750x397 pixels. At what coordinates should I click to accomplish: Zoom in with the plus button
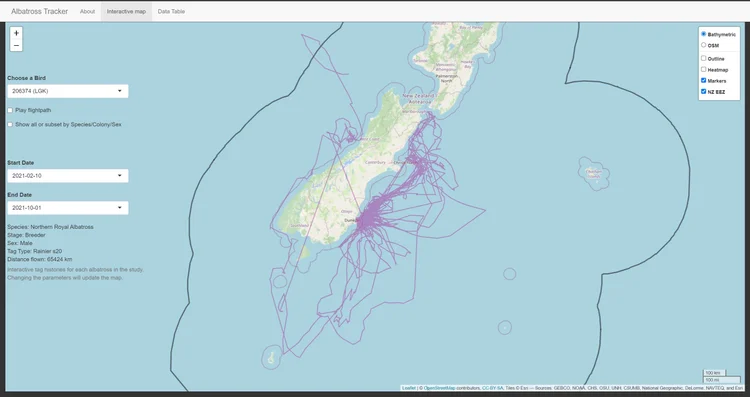16,33
